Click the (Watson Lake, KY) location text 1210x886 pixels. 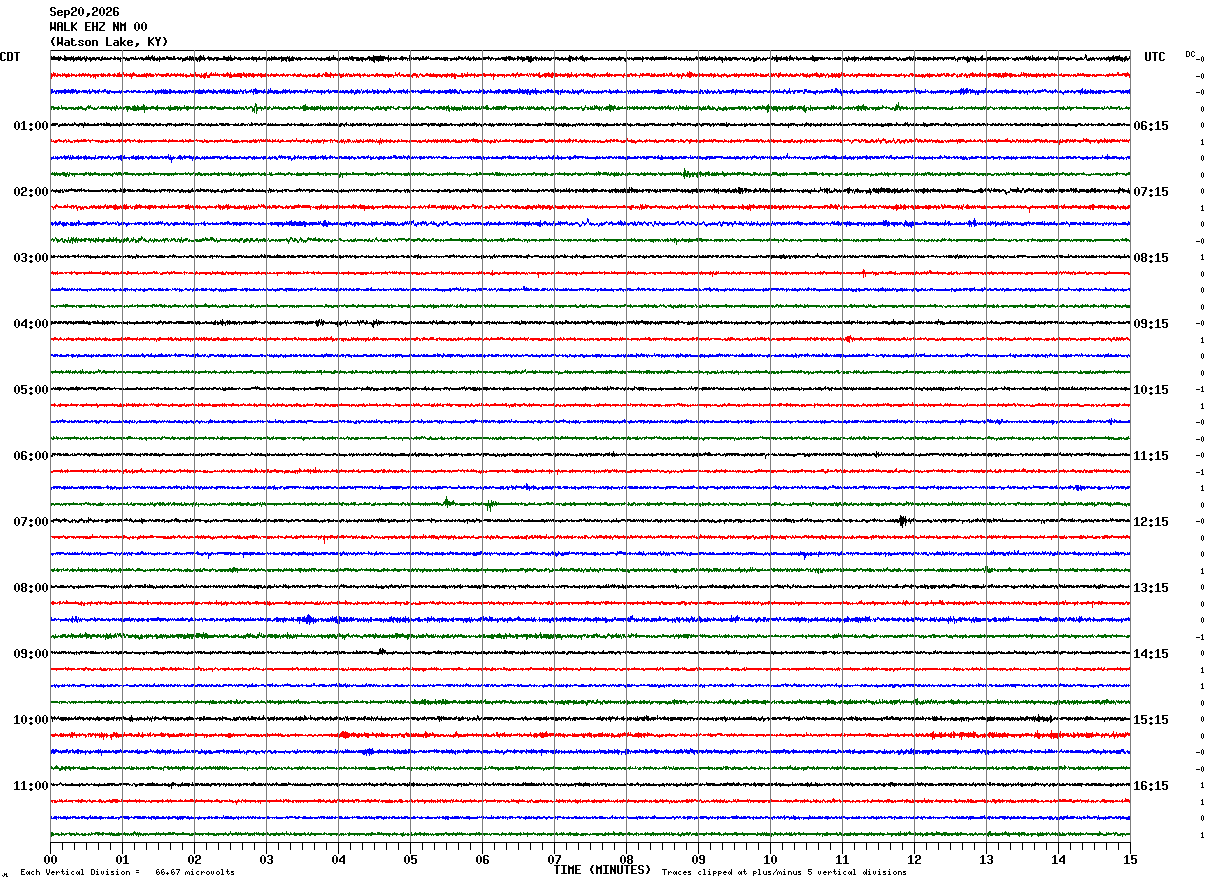[x=109, y=42]
